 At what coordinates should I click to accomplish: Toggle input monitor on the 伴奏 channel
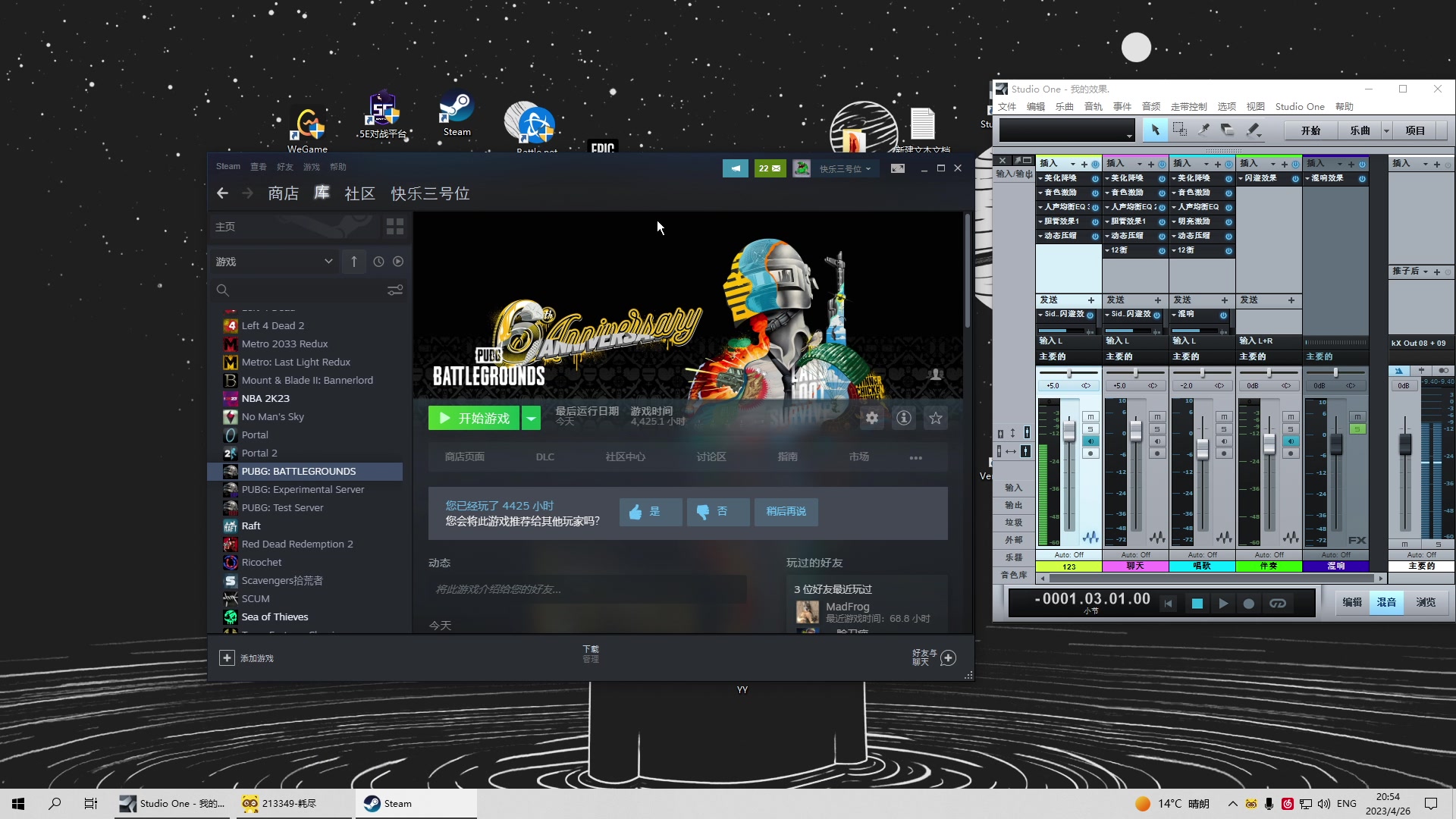coord(1291,441)
